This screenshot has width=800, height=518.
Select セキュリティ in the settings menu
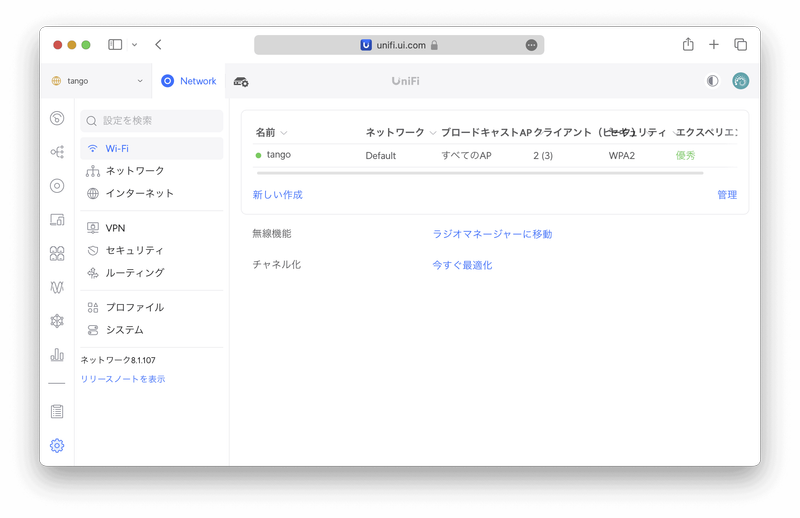tap(134, 250)
